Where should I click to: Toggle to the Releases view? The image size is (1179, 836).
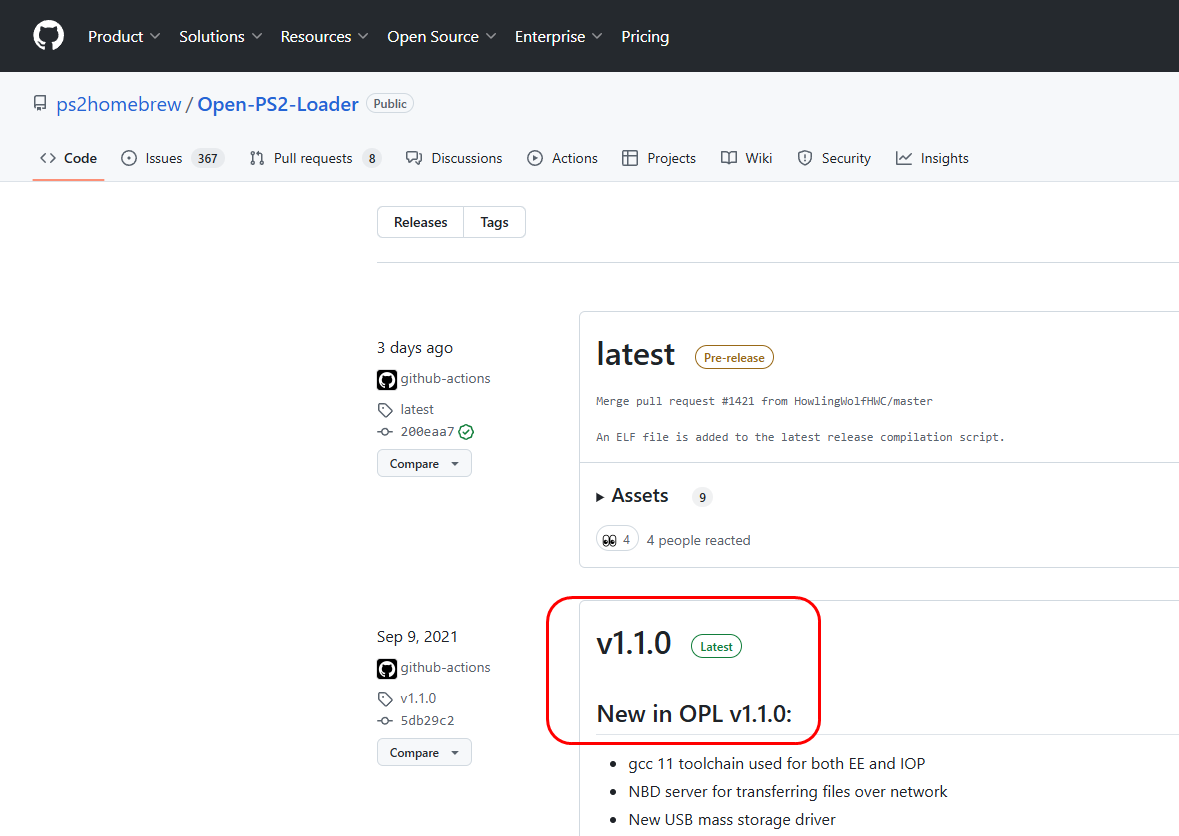tap(420, 222)
